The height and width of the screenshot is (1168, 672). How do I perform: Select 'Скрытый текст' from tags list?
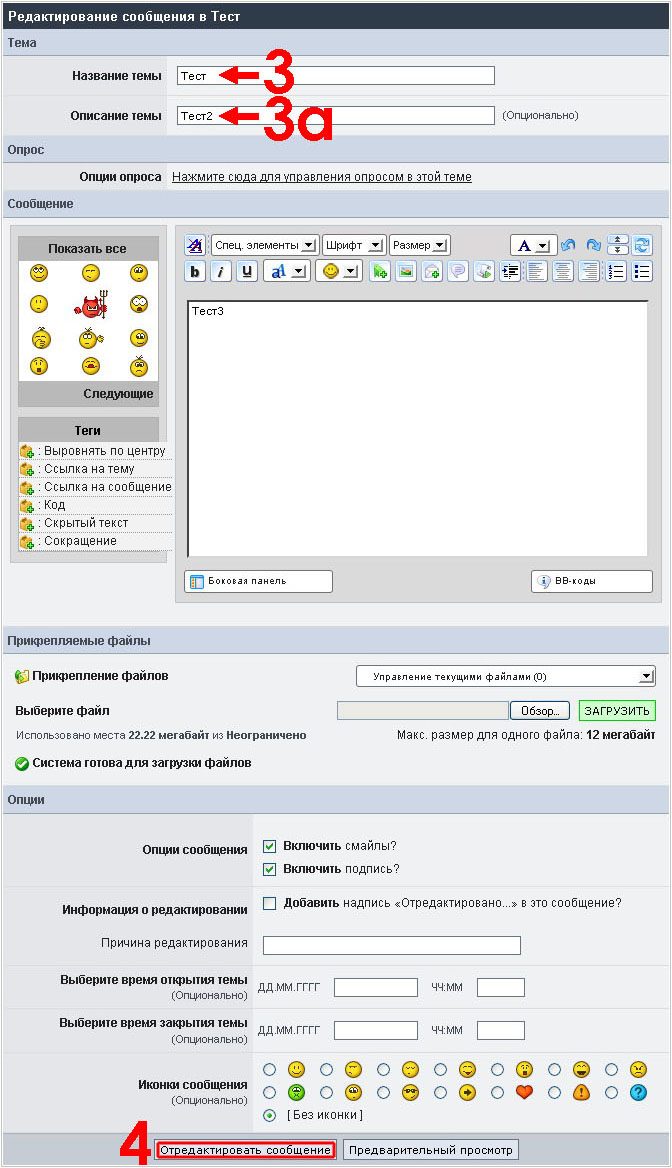tap(85, 523)
